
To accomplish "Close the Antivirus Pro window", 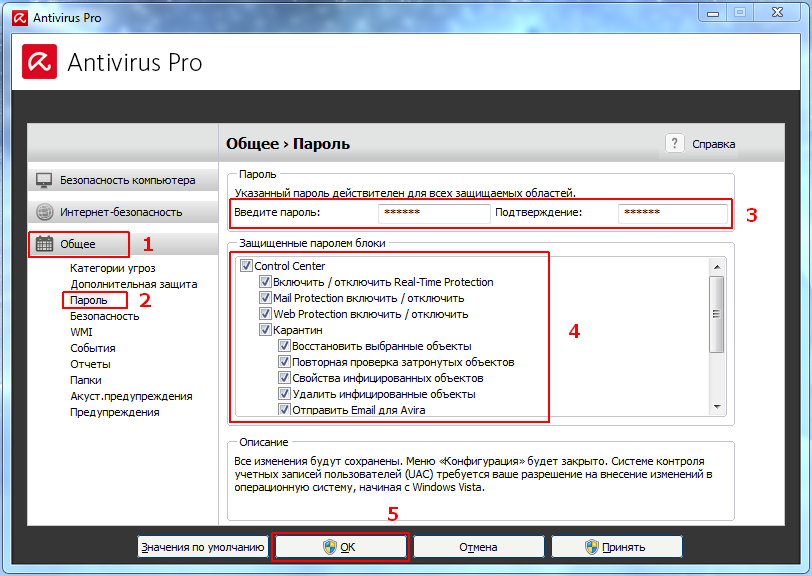I will tap(777, 12).
